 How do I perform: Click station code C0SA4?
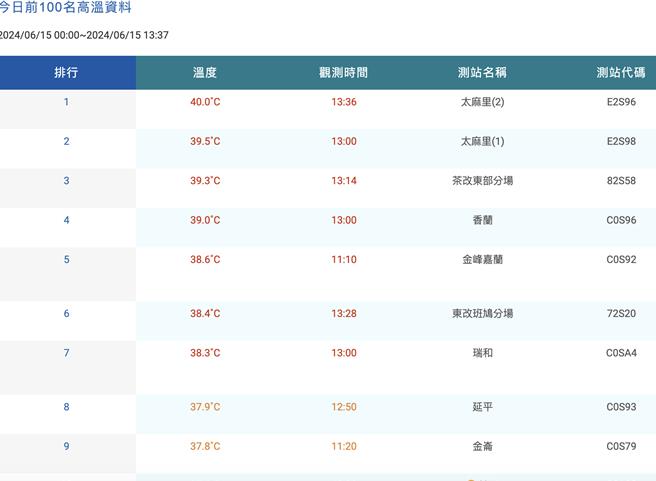pos(621,353)
